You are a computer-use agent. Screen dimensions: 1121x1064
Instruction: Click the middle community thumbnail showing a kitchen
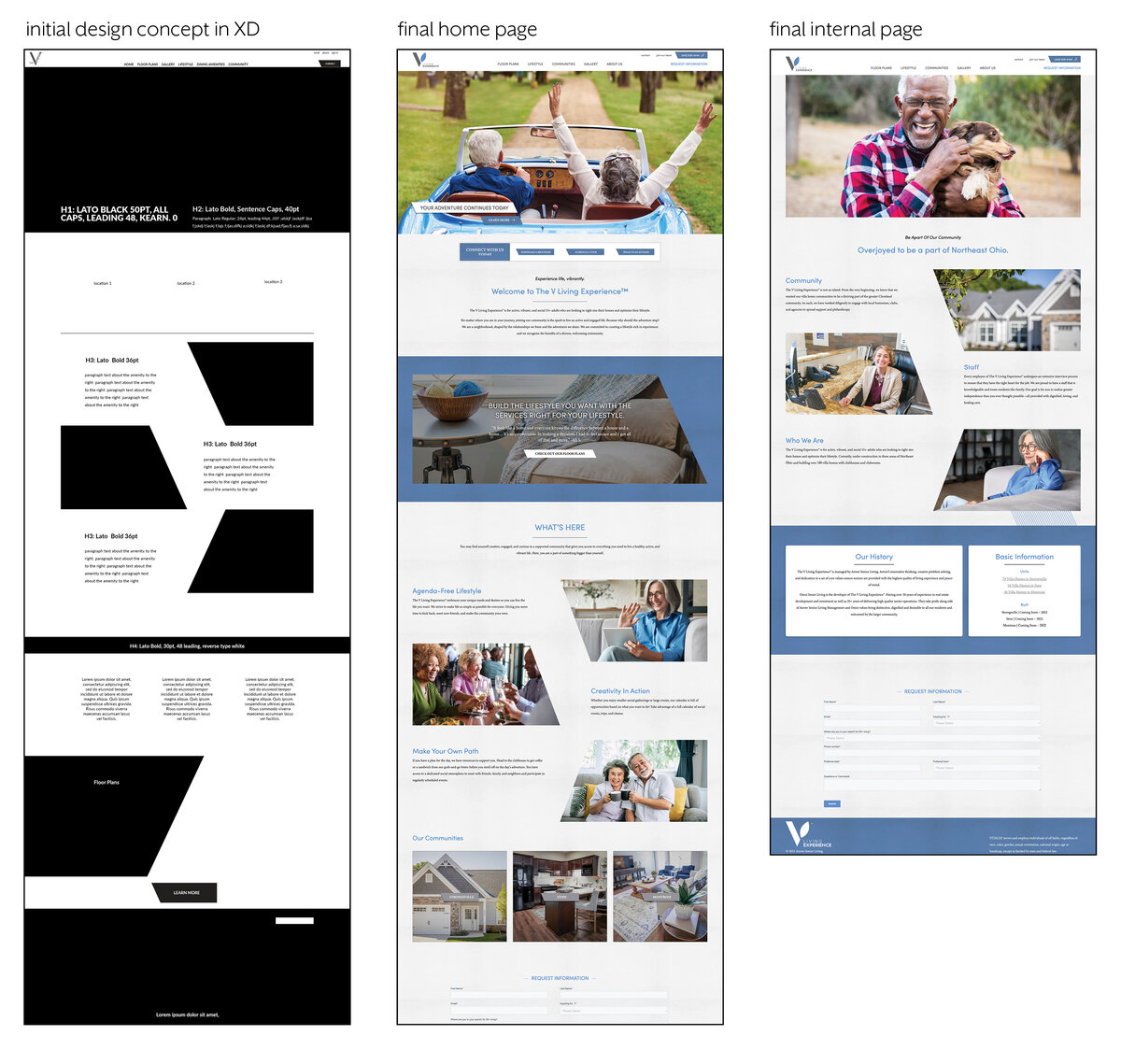point(560,896)
